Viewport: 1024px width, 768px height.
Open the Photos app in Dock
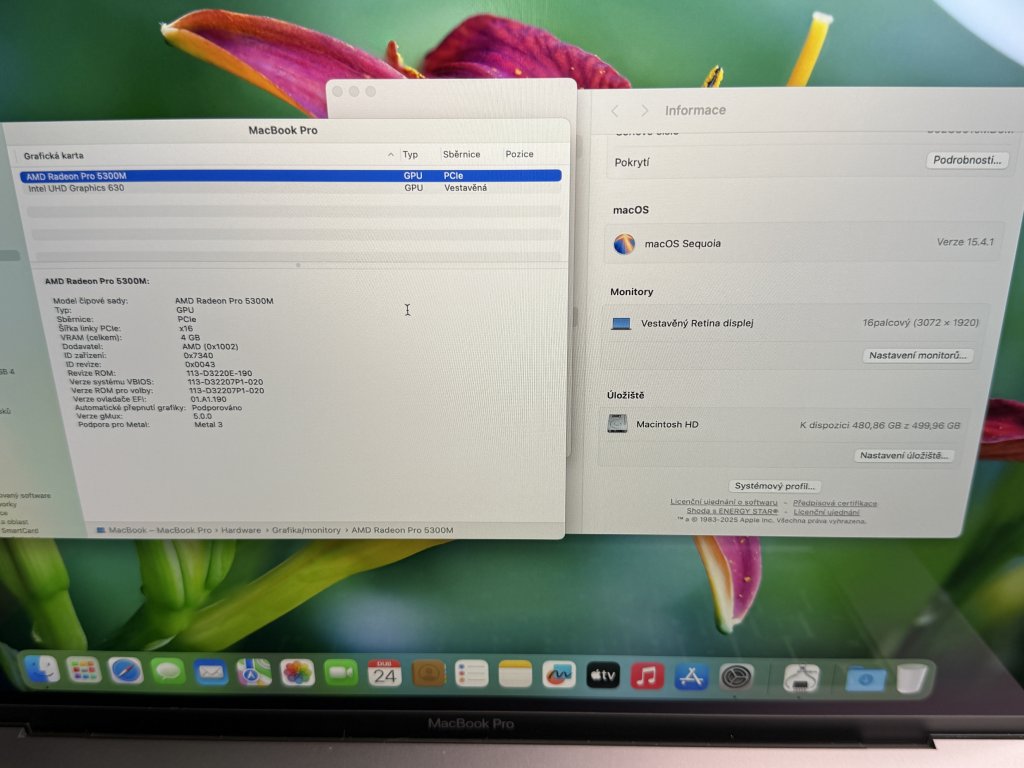pyautogui.click(x=297, y=673)
